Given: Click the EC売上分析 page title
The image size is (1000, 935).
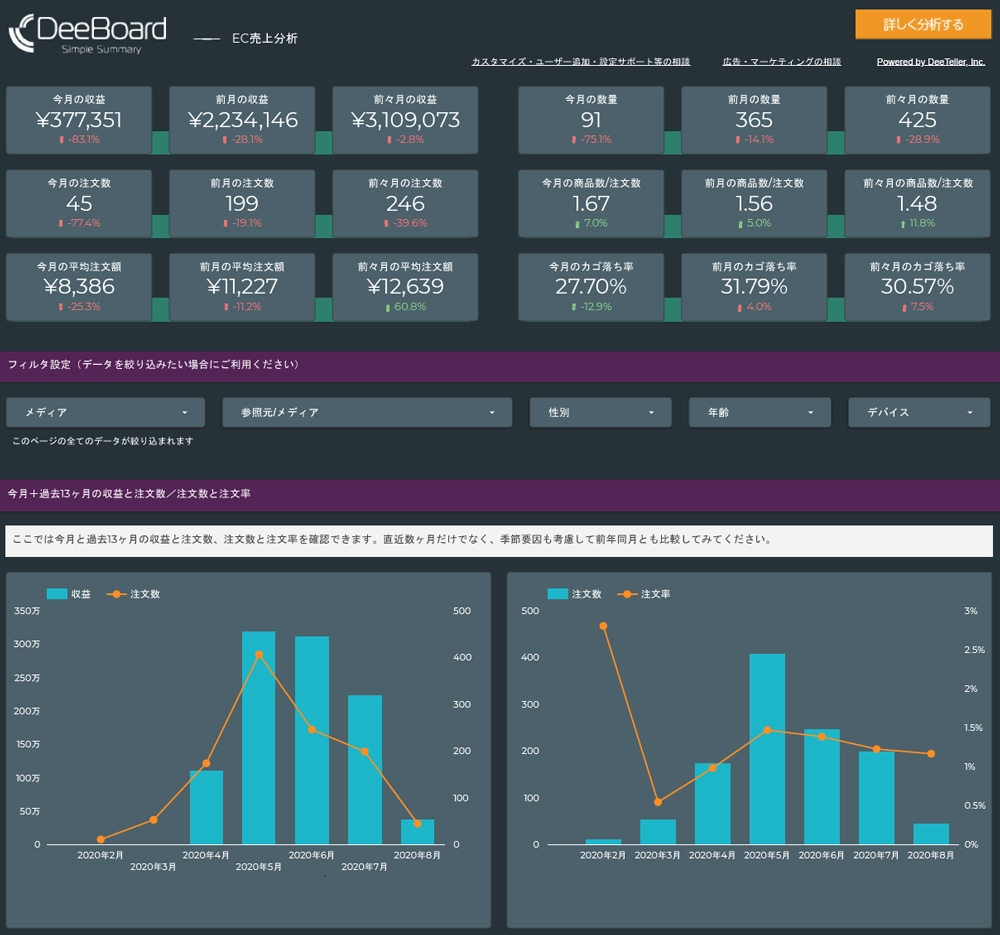Looking at the screenshot, I should pos(265,38).
